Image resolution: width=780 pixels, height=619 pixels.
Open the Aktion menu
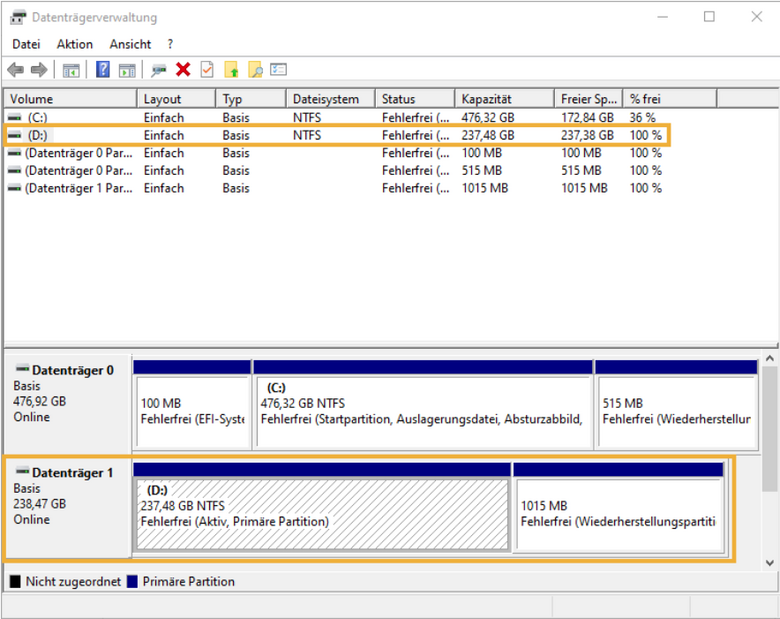75,44
